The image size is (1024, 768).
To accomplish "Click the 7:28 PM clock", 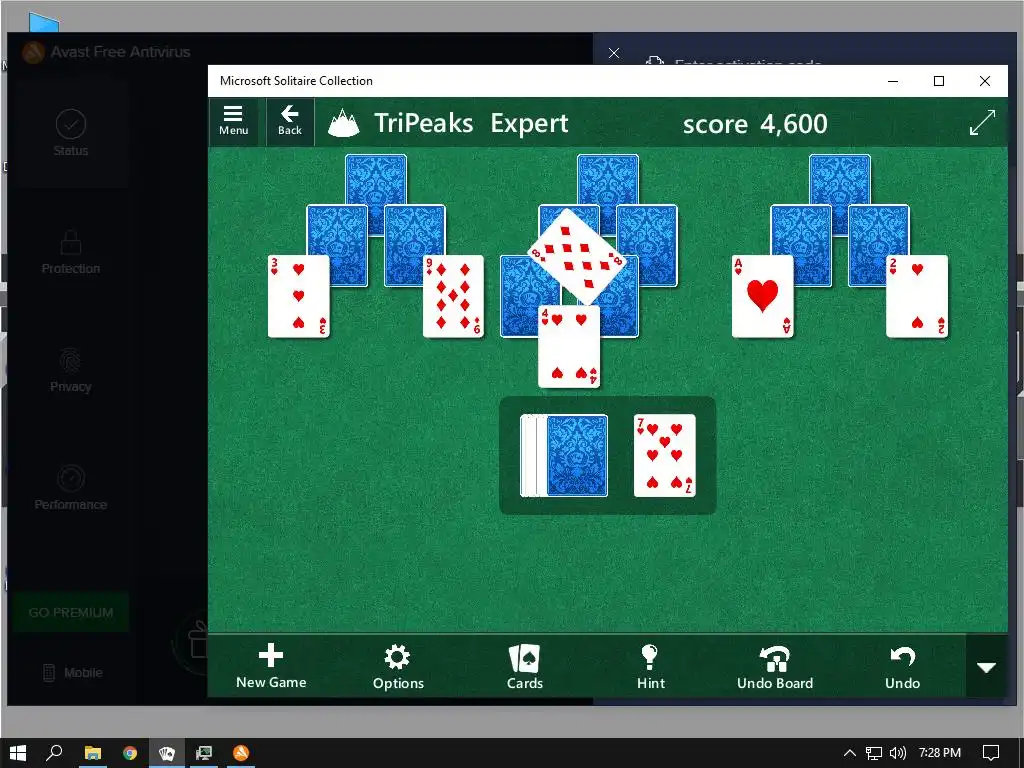I will [940, 753].
